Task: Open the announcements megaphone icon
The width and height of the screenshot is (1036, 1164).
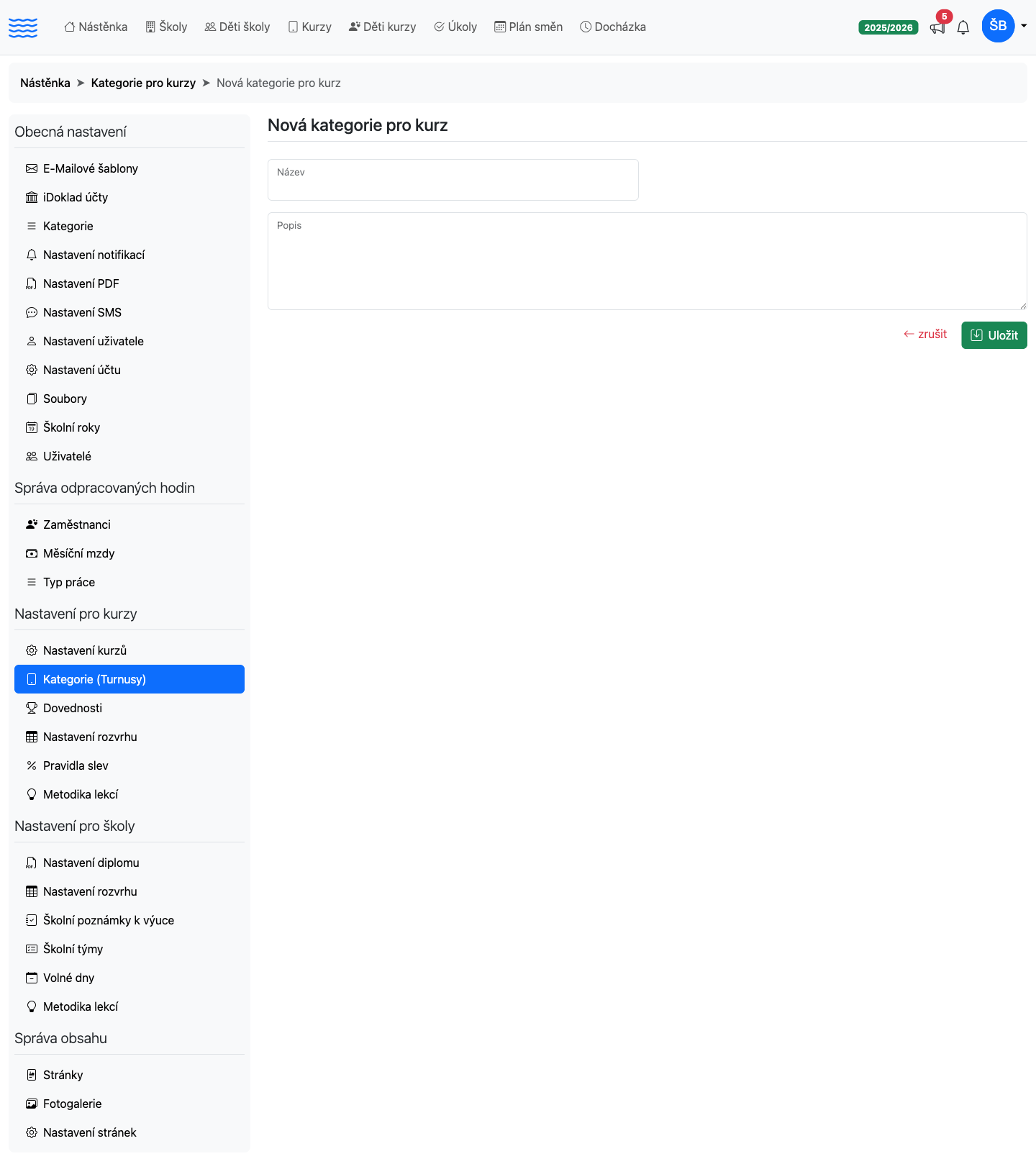Action: point(937,27)
